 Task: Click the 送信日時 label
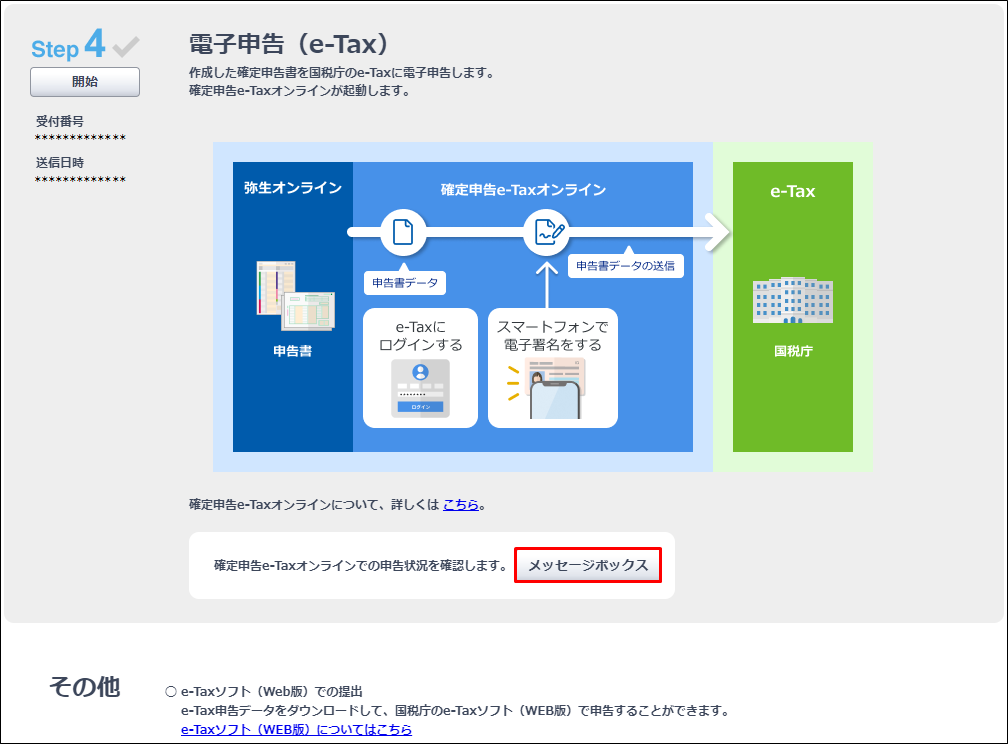point(60,163)
